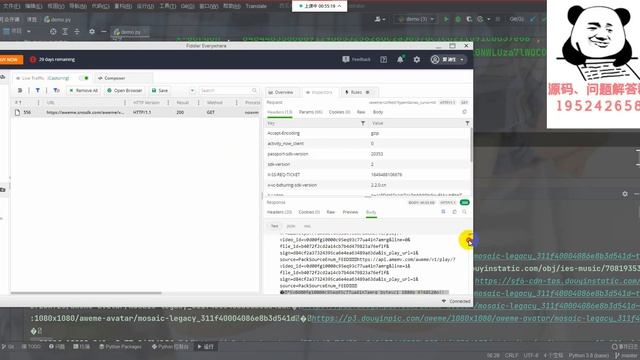640x360 pixels.
Task: Open the Translate menu in PyCharm
Action: (256, 6)
